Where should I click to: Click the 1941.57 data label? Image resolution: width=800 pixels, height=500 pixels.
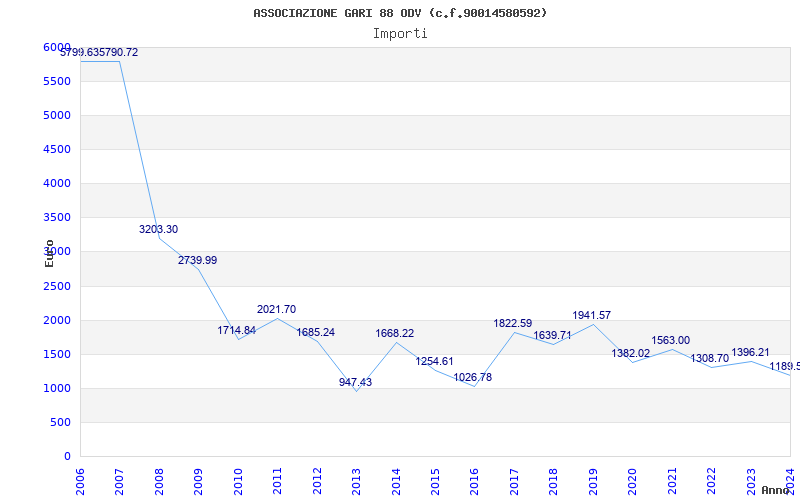coord(592,315)
